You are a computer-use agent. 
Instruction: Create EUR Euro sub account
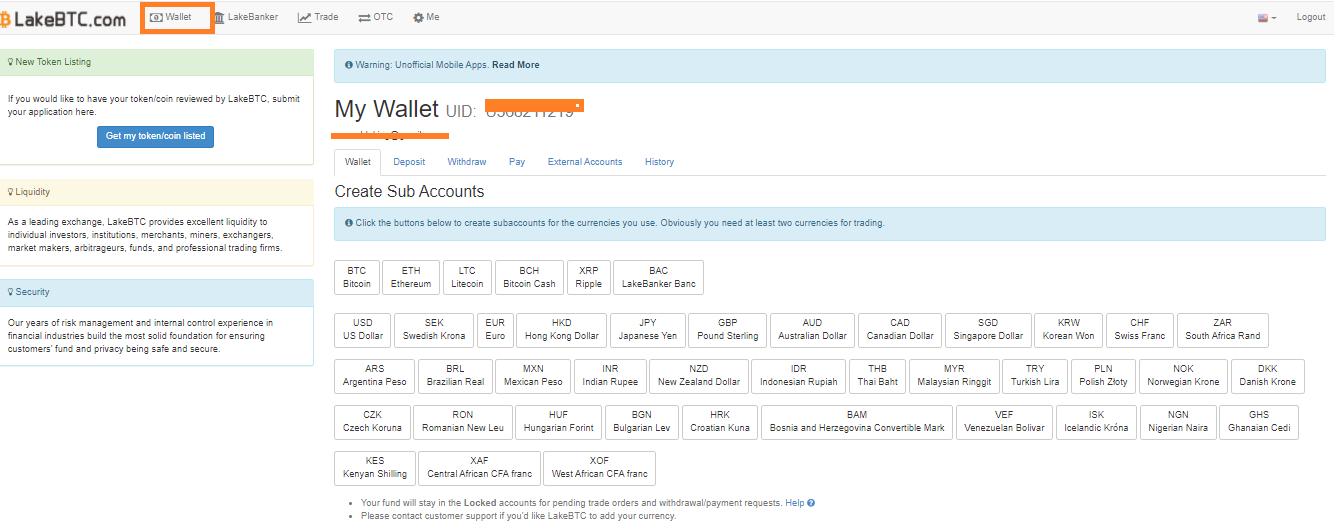point(495,330)
